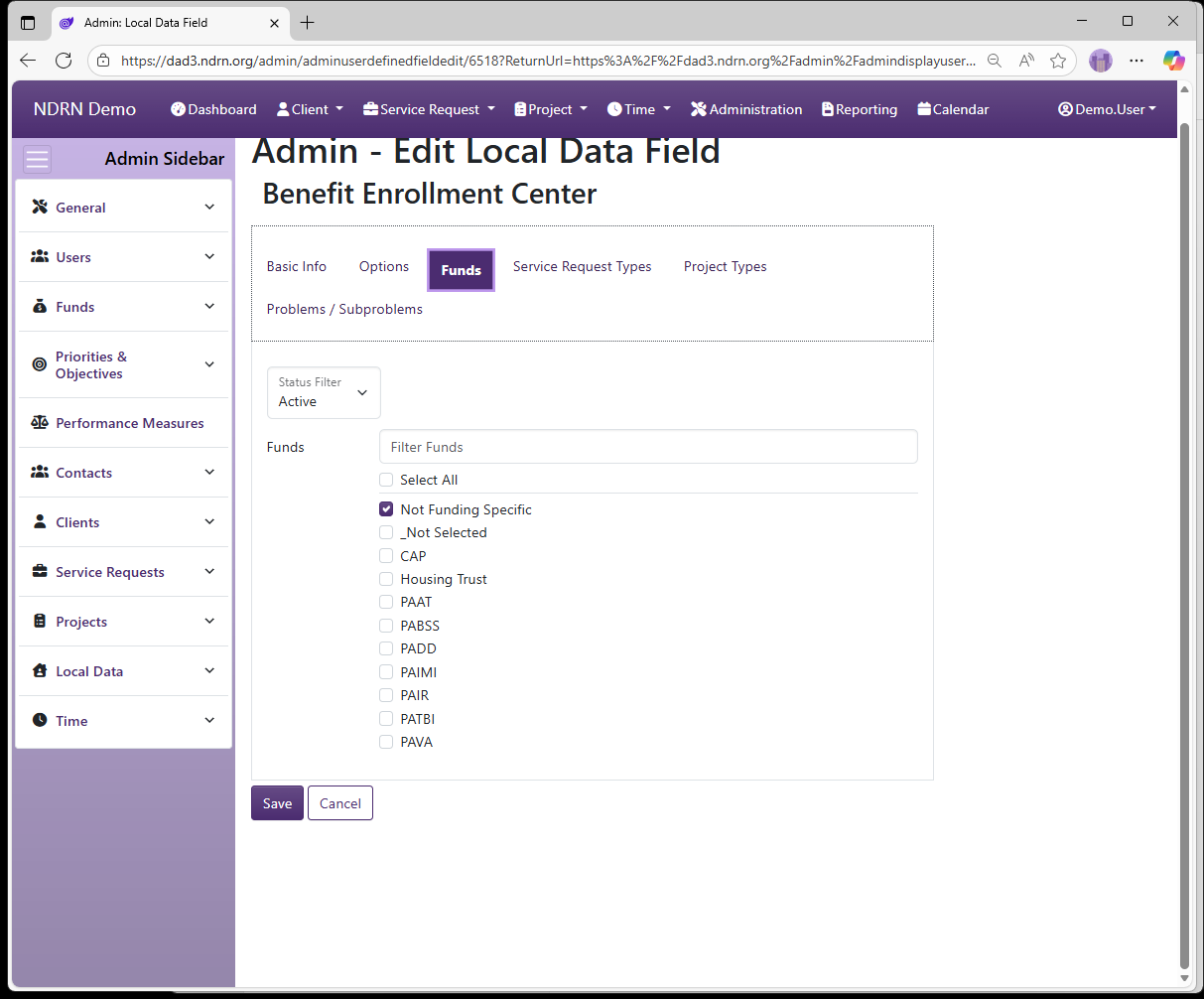Open the Copilot icon in browser toolbar
This screenshot has width=1204, height=999.
pos(1174,61)
